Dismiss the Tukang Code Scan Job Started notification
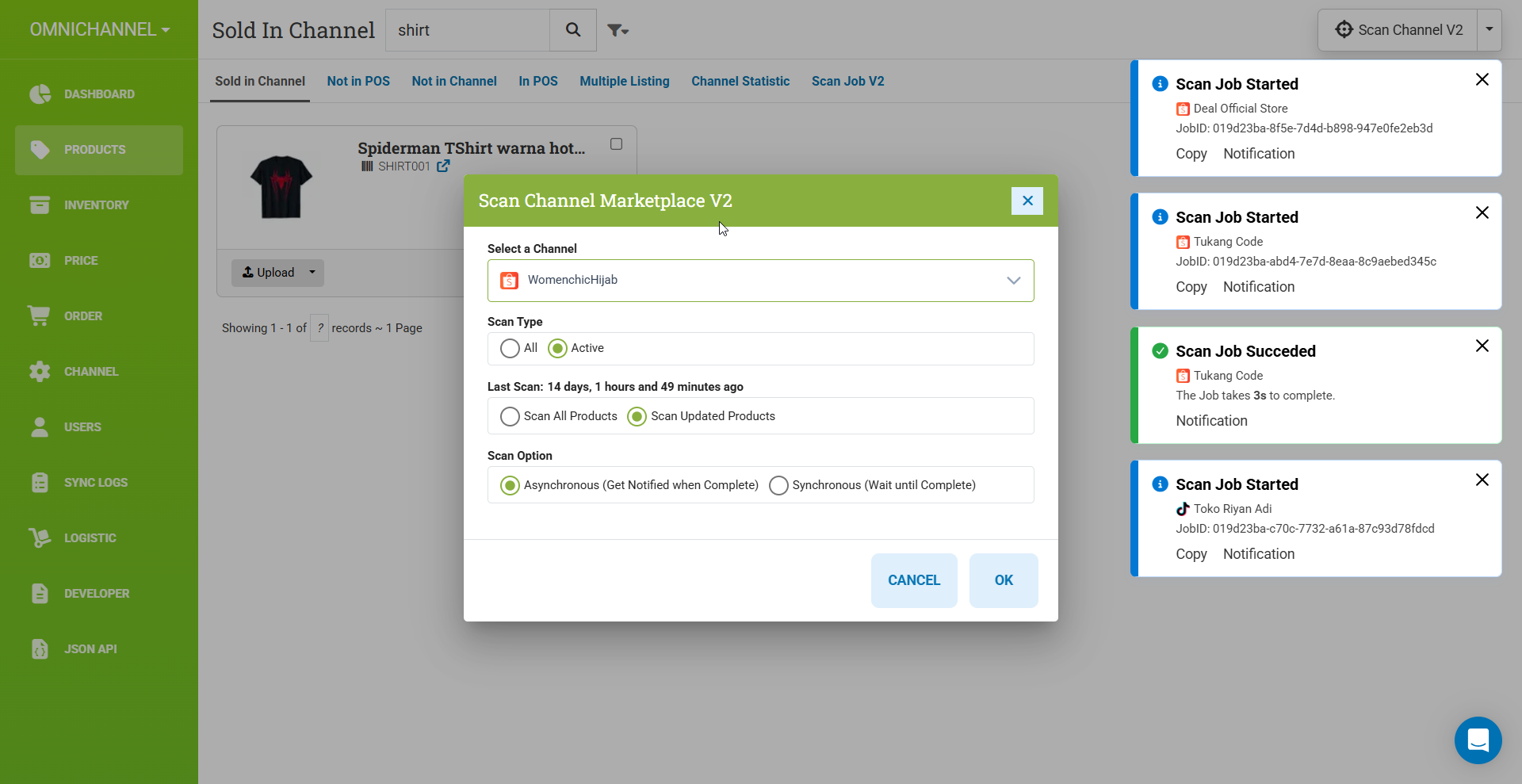Image resolution: width=1522 pixels, height=784 pixels. tap(1482, 212)
